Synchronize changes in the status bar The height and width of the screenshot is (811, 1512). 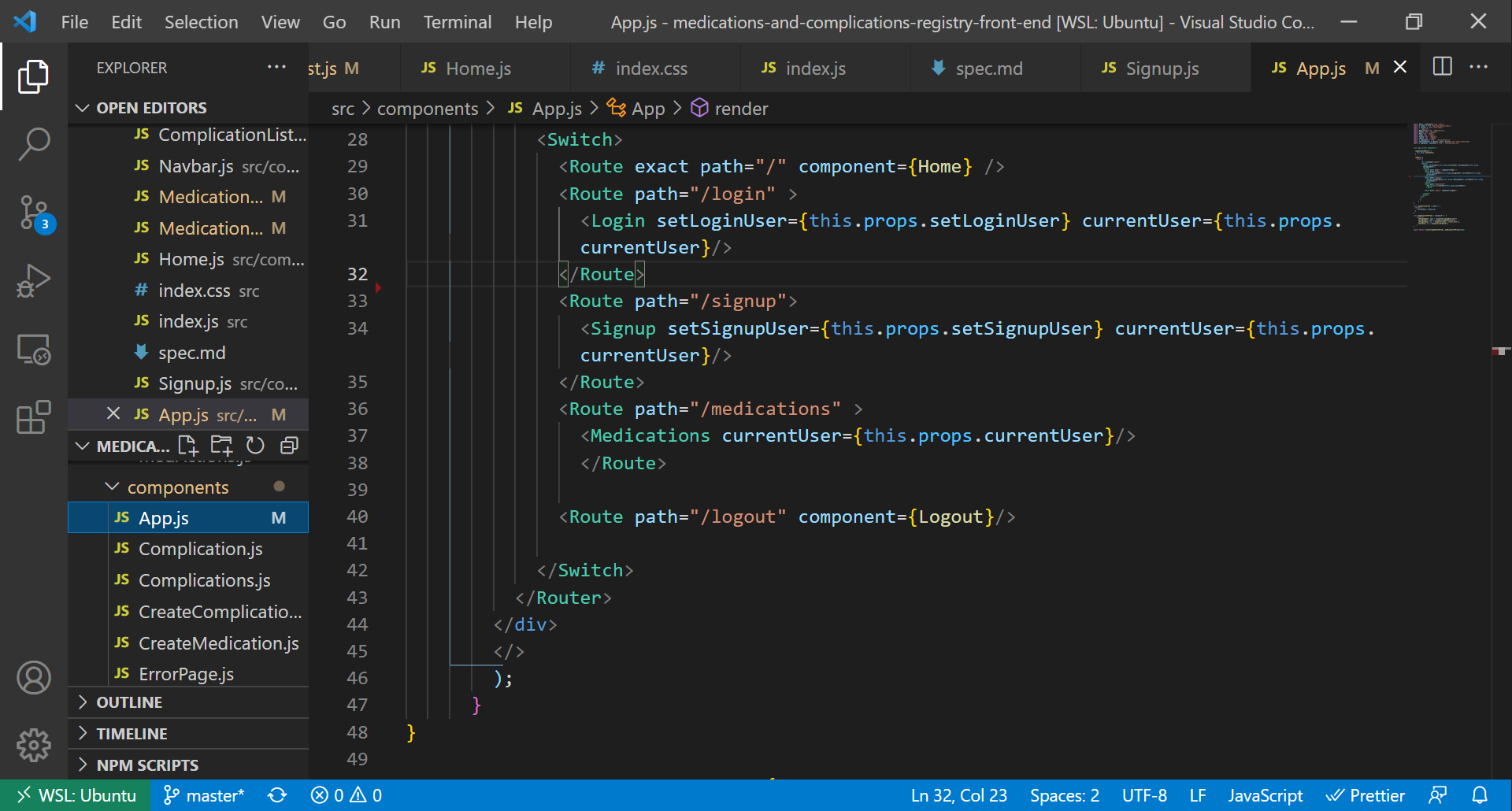click(277, 795)
